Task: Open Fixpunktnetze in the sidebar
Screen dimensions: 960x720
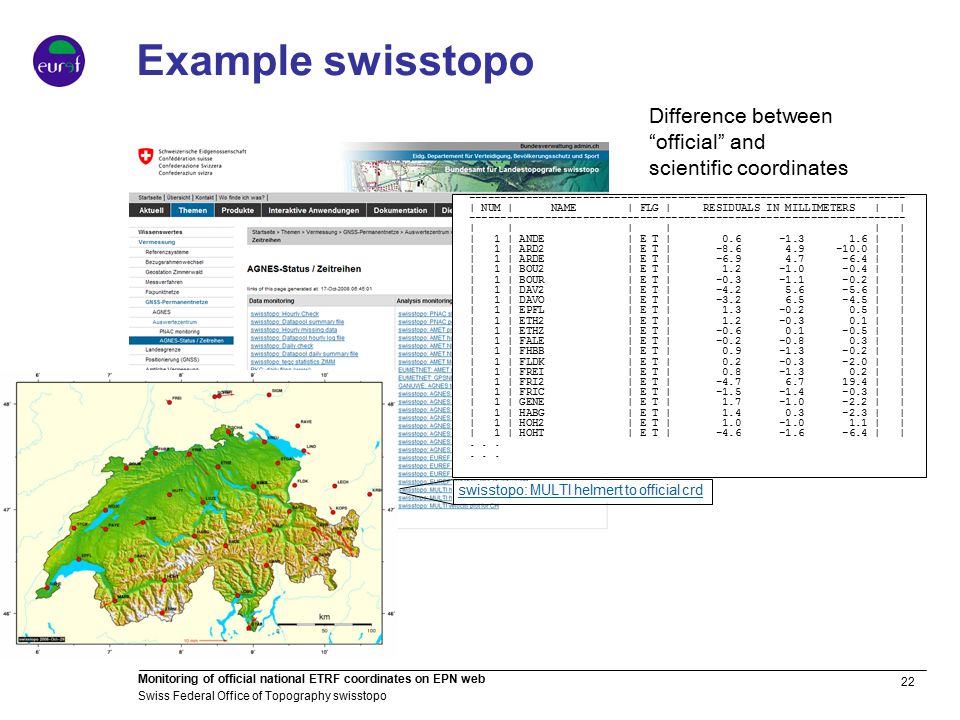Action: [162, 292]
